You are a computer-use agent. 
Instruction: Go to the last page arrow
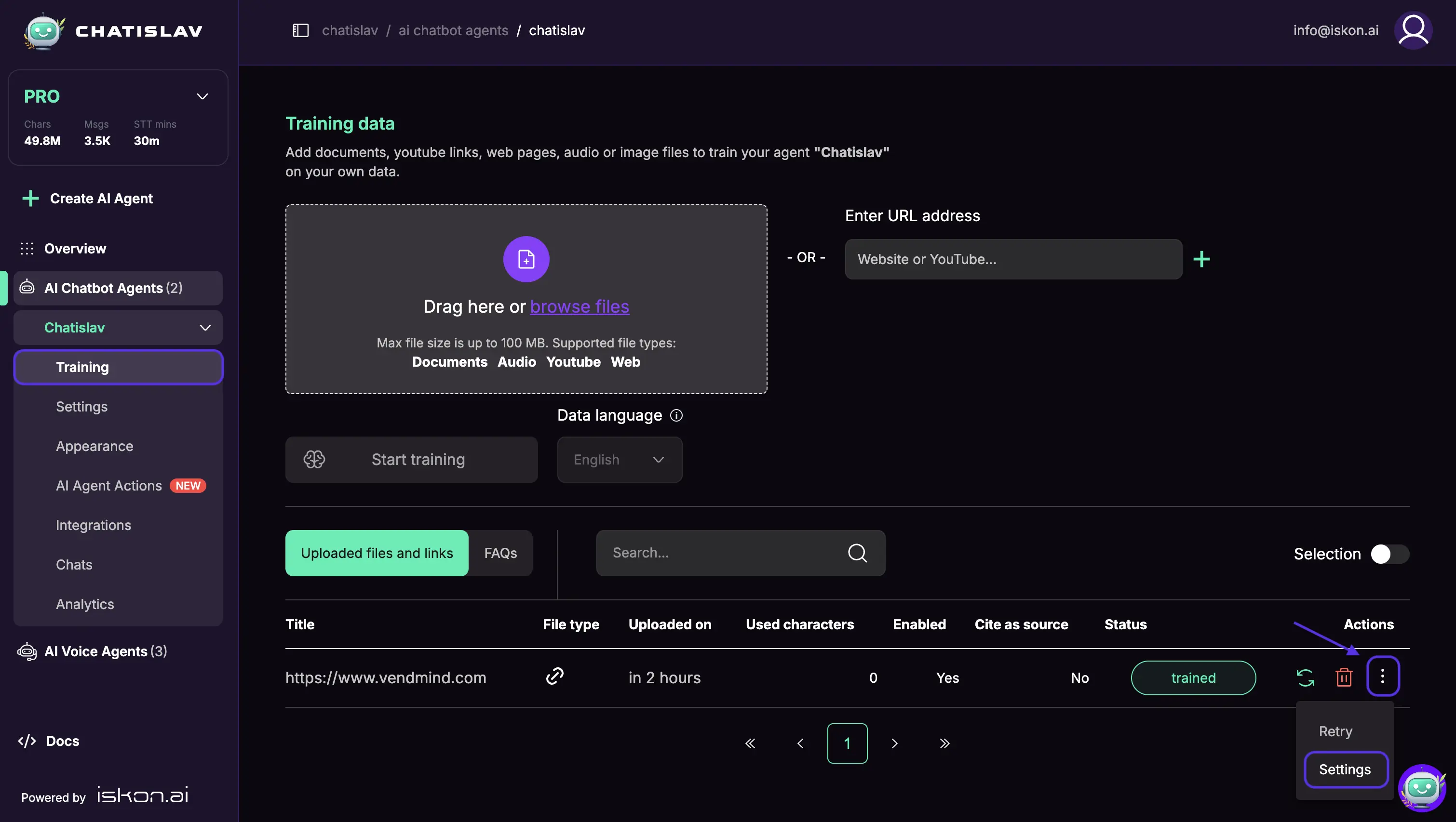pos(944,743)
